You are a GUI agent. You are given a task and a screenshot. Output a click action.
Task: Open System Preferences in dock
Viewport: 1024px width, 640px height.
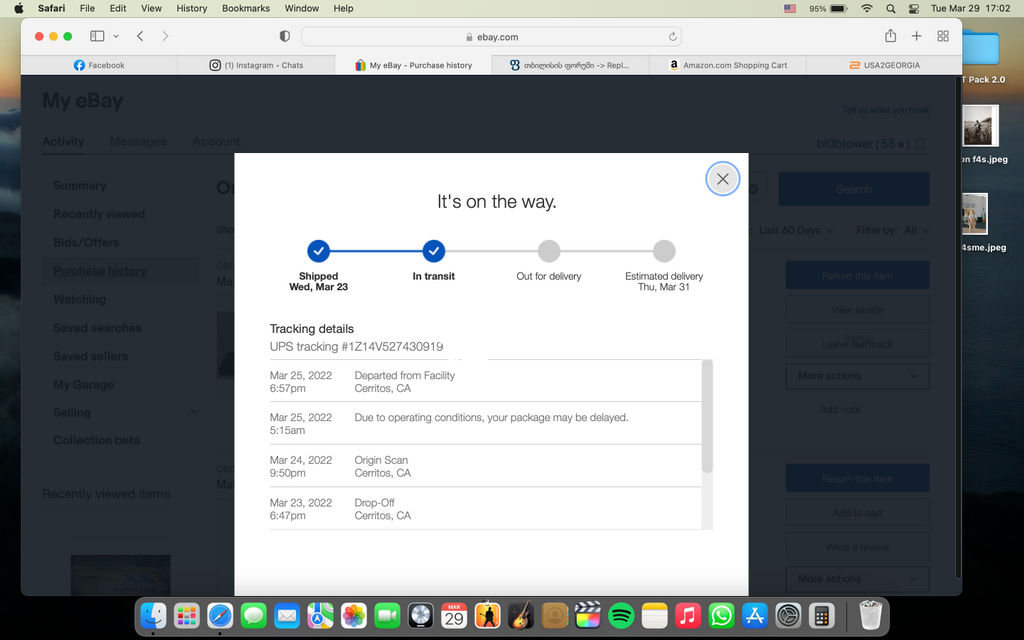click(788, 616)
